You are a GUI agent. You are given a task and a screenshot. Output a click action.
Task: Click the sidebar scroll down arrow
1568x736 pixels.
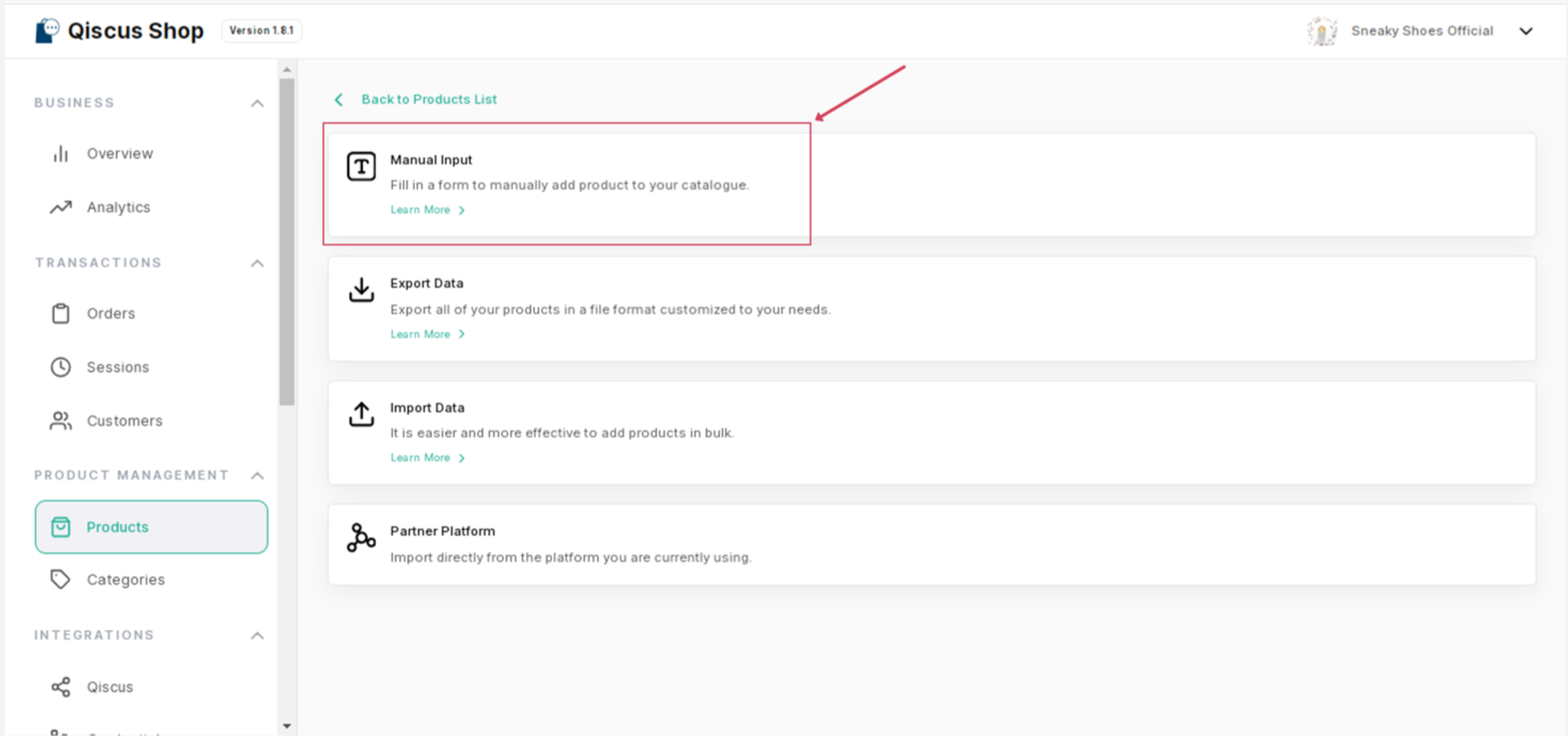[287, 726]
